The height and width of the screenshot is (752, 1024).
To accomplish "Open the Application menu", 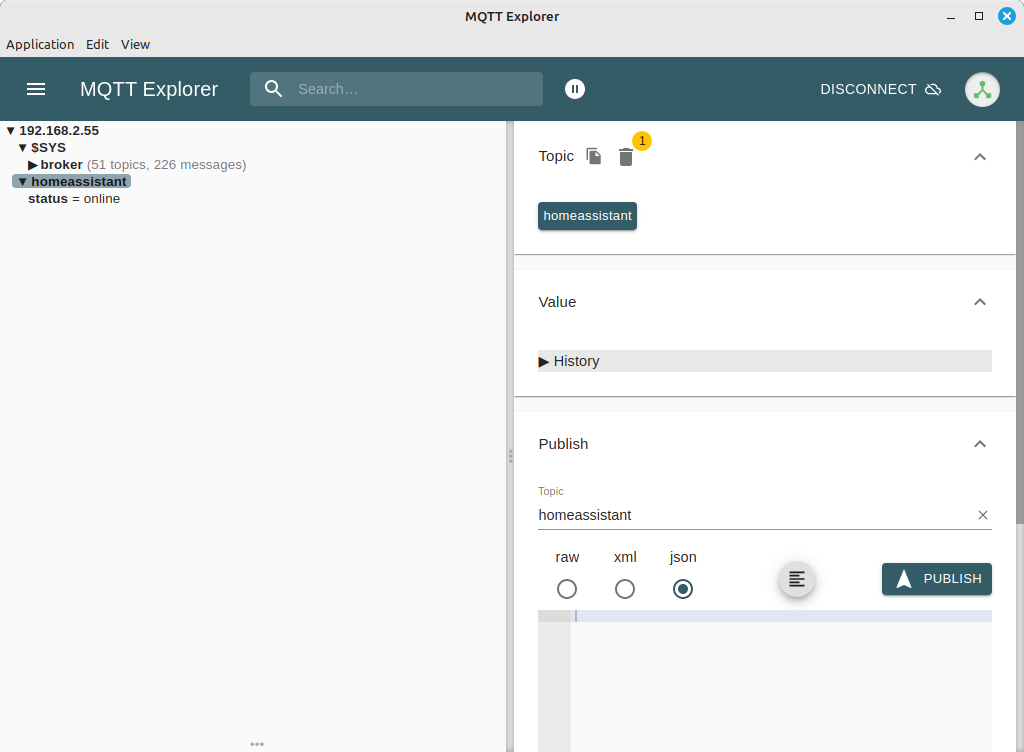I will pos(40,44).
